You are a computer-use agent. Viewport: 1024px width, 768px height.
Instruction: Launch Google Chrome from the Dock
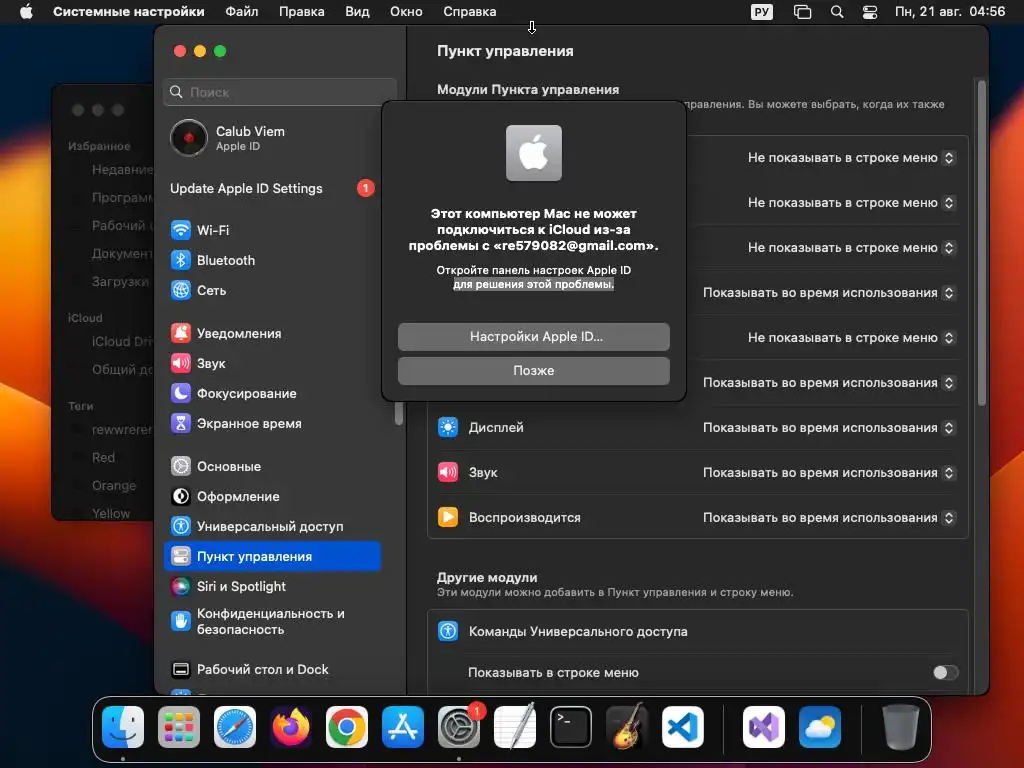(x=347, y=727)
